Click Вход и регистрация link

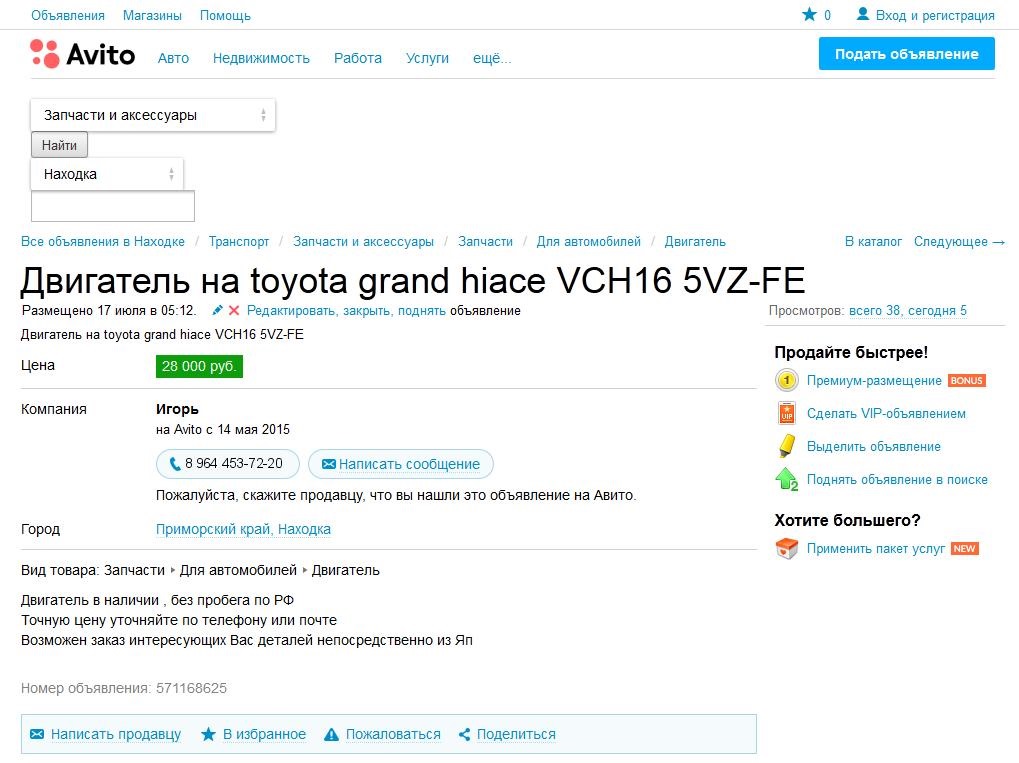[x=935, y=15]
